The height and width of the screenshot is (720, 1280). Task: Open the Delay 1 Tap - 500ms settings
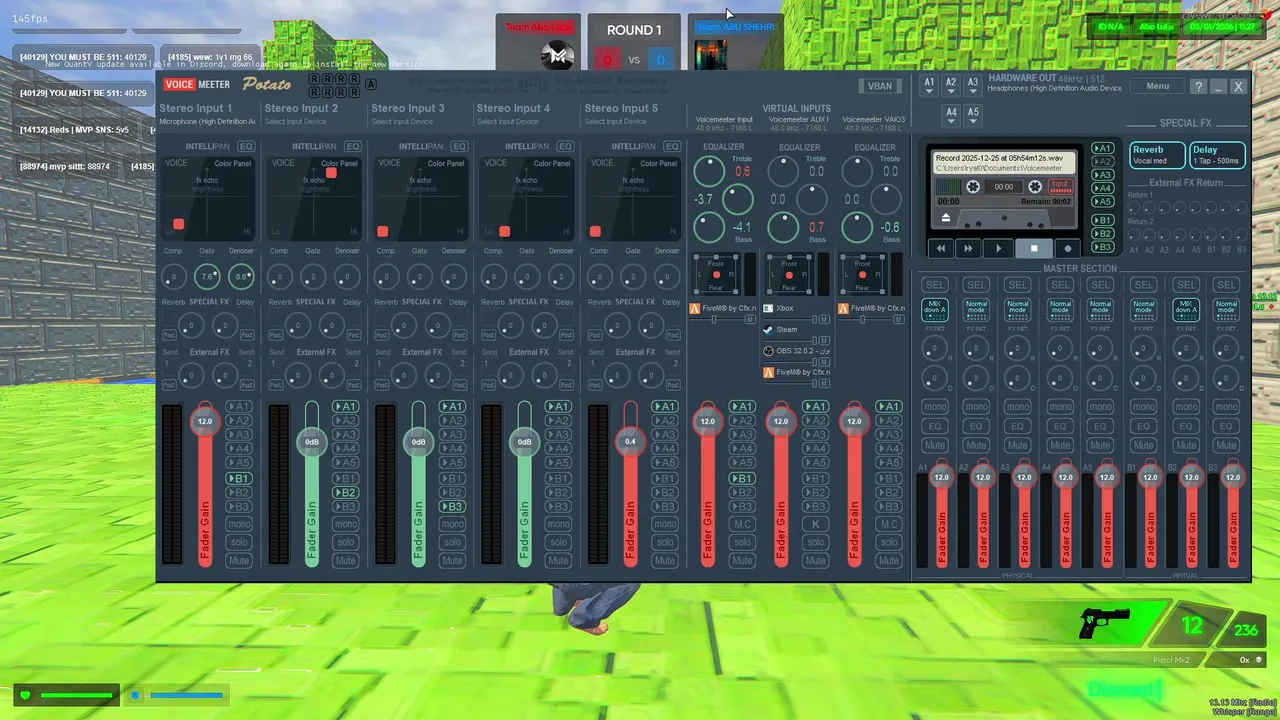(1217, 155)
